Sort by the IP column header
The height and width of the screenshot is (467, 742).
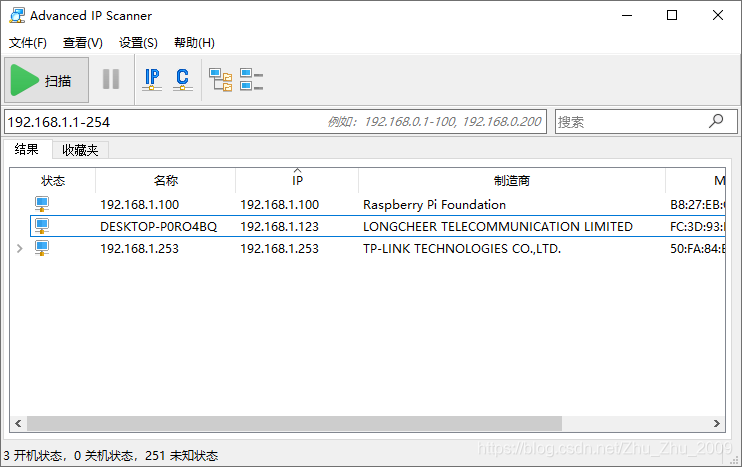[297, 180]
